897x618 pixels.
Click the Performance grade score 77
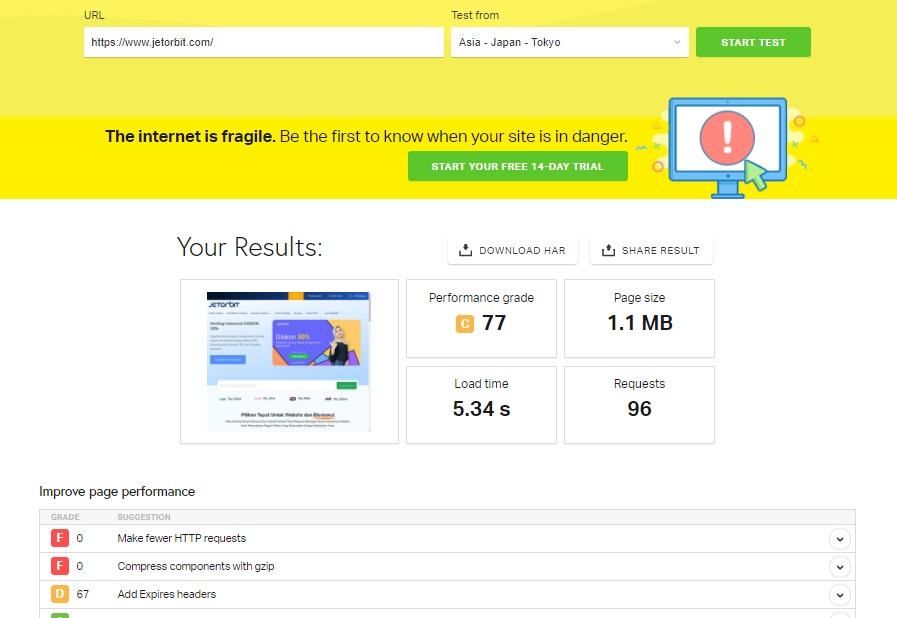[494, 323]
